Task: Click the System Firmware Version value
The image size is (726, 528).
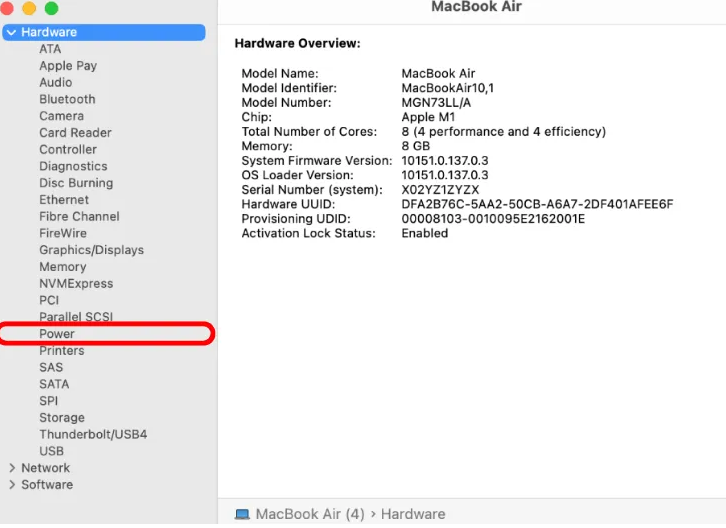Action: point(445,161)
